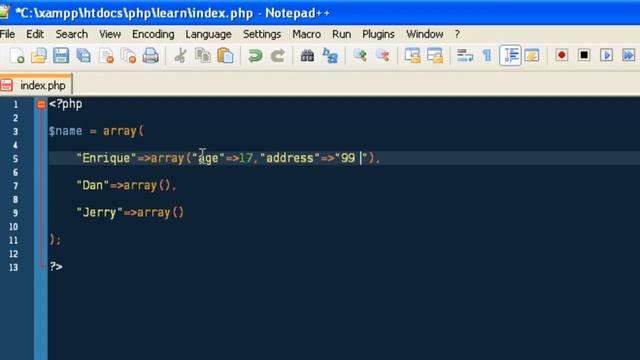The width and height of the screenshot is (640, 360).
Task: Redo action with grey arrow icon
Action: point(278,56)
